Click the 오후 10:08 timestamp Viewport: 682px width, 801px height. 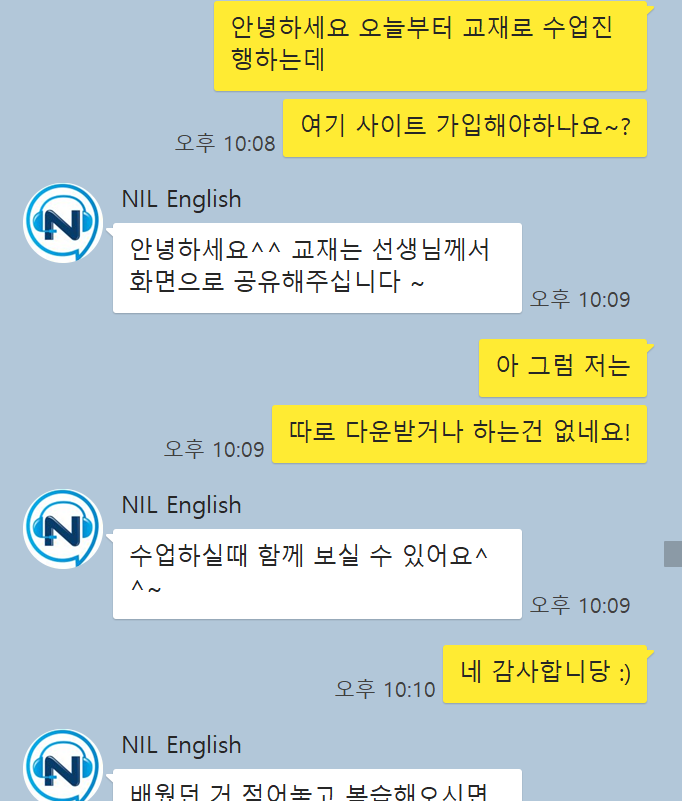[x=225, y=144]
